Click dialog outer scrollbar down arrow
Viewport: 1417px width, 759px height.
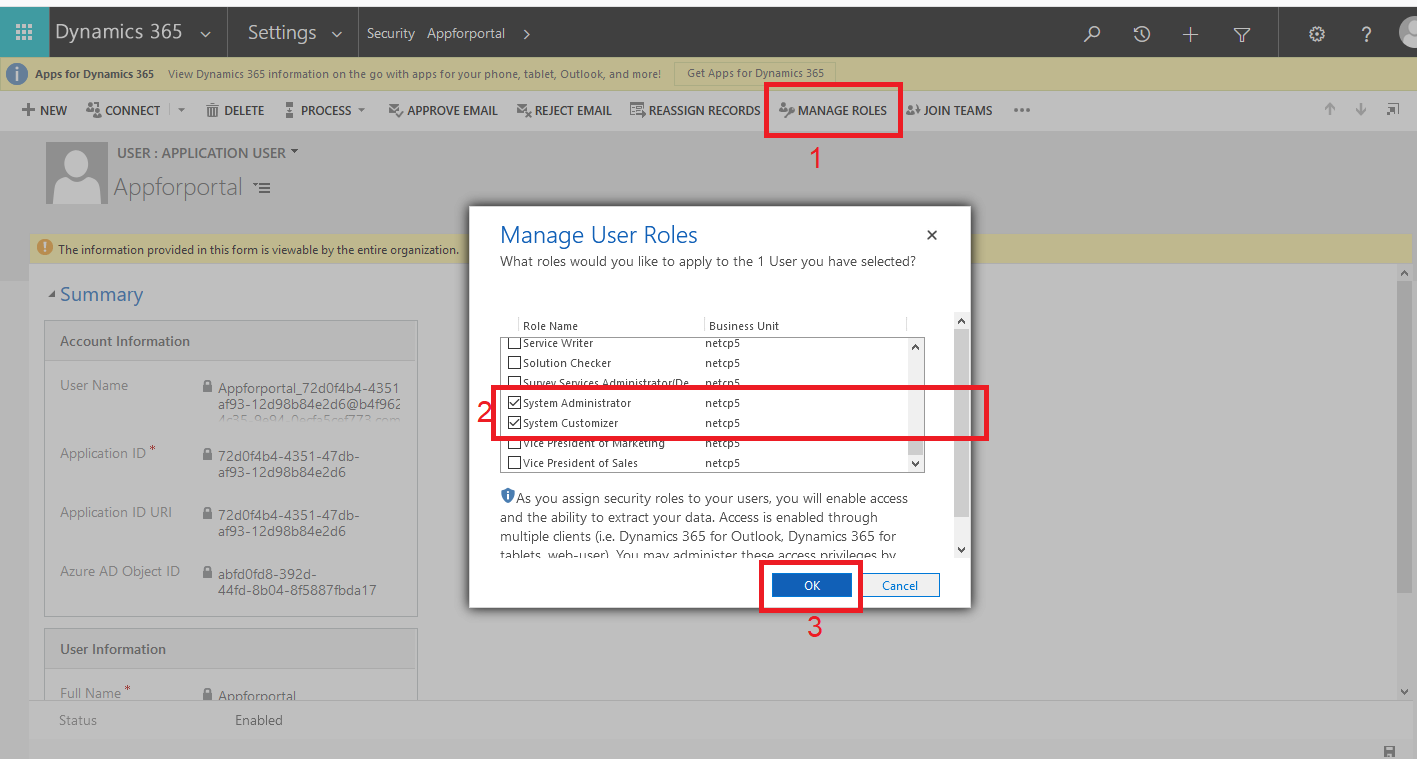[x=961, y=549]
